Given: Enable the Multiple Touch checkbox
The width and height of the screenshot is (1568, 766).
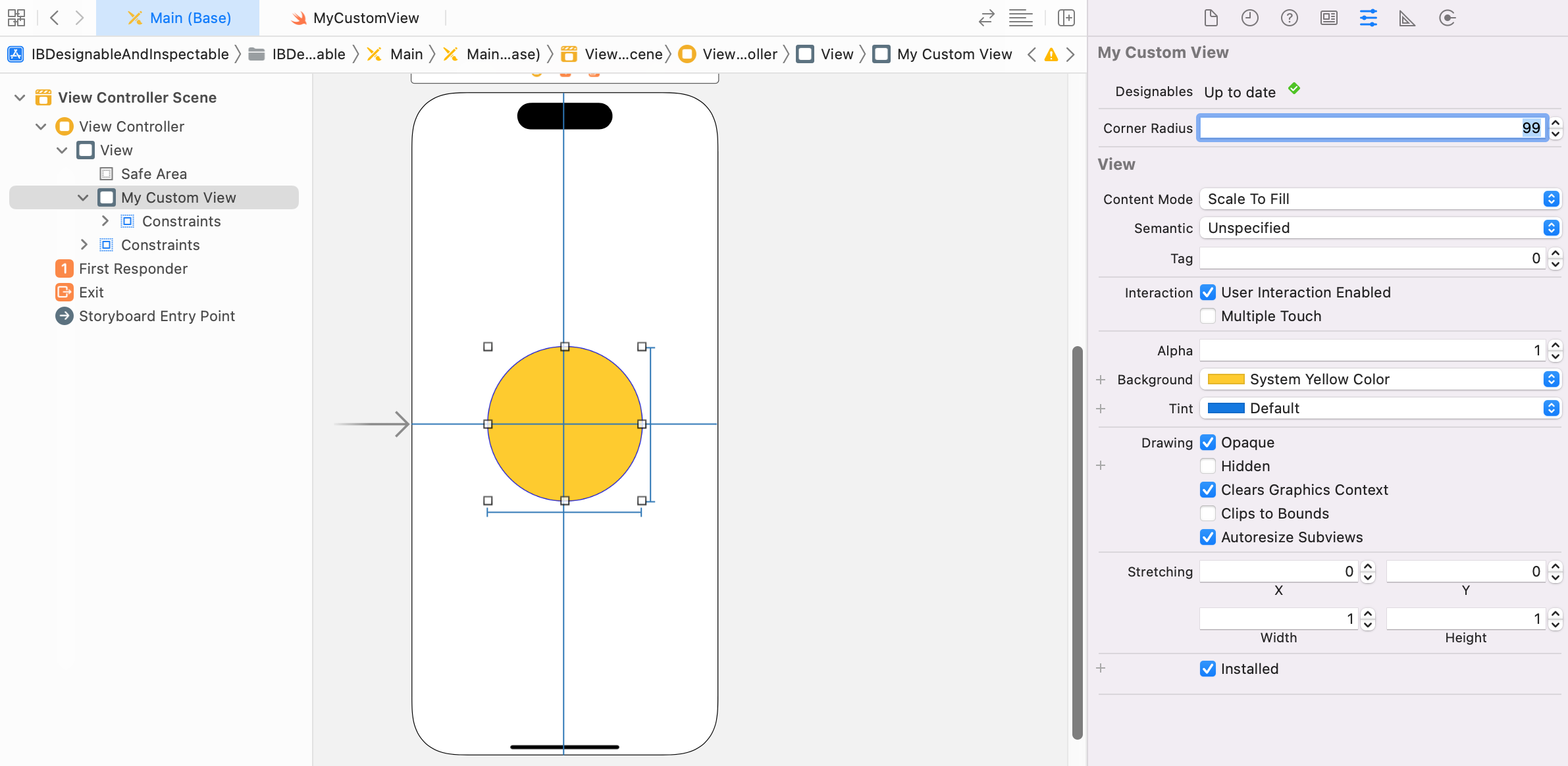Looking at the screenshot, I should [1207, 316].
